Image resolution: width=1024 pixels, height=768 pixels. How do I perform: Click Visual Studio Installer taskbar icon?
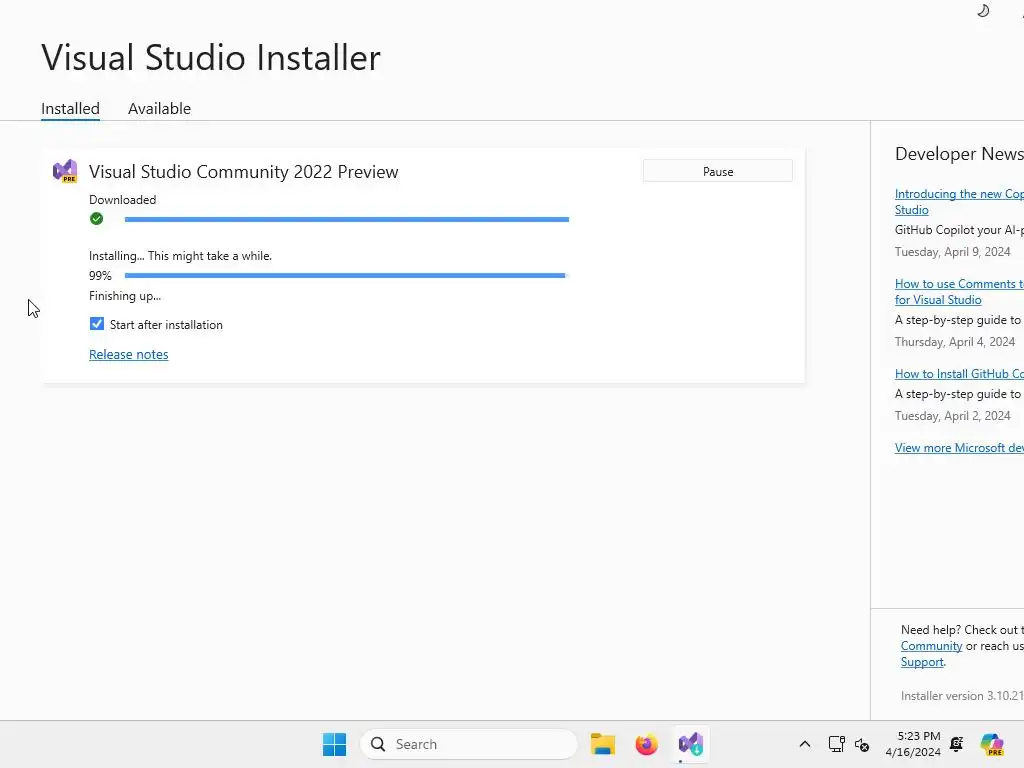tap(690, 744)
